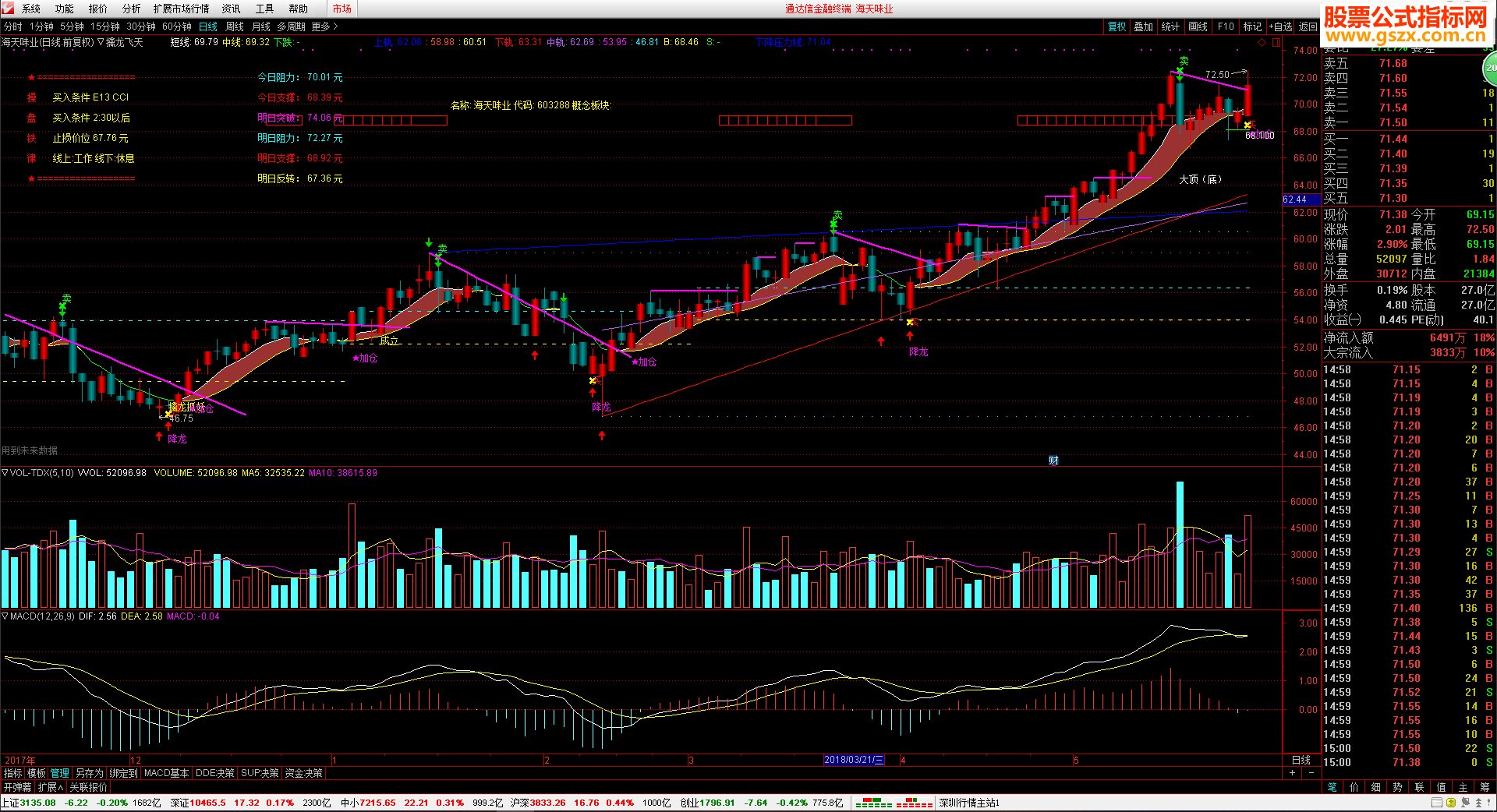This screenshot has height=812, width=1497.
Task: Click the 2018/03/21 date marker on timeline
Action: (855, 760)
